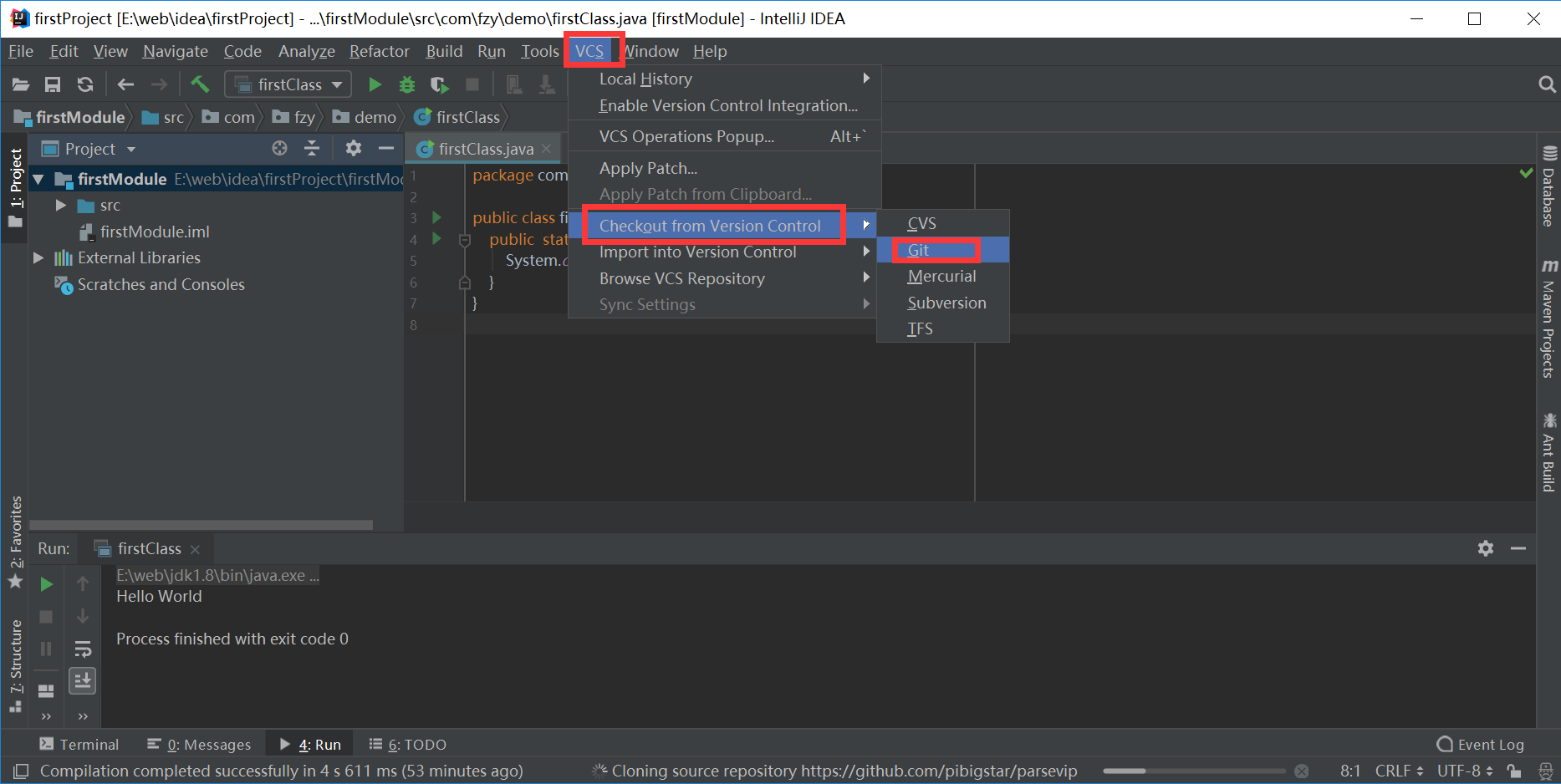Open the Favorites side tab
Screen dimensions: 1561x784
tap(15, 542)
